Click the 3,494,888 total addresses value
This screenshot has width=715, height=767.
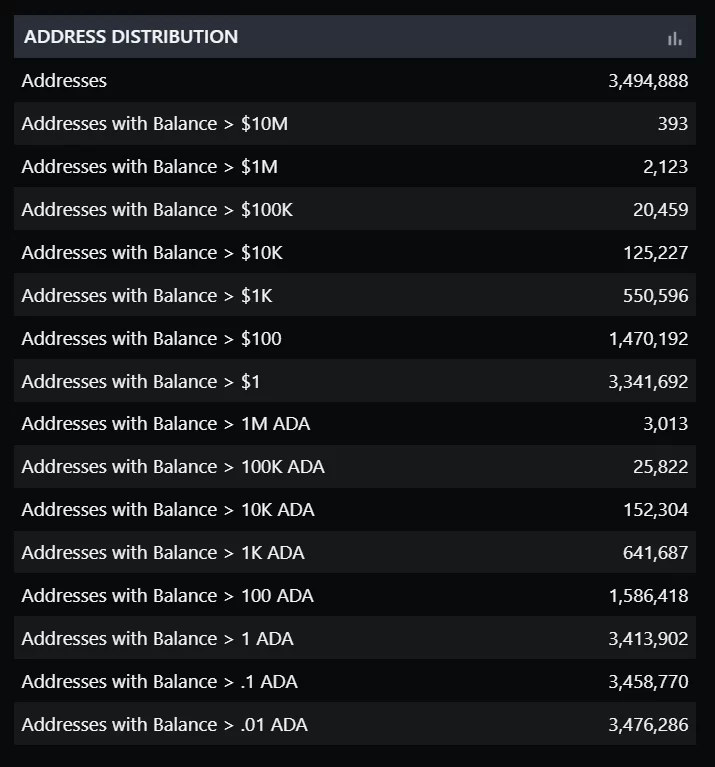648,81
